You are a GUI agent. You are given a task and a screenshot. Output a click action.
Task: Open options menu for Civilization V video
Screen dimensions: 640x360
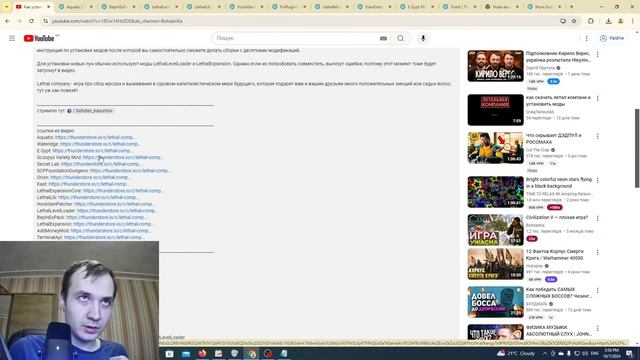[x=598, y=219]
